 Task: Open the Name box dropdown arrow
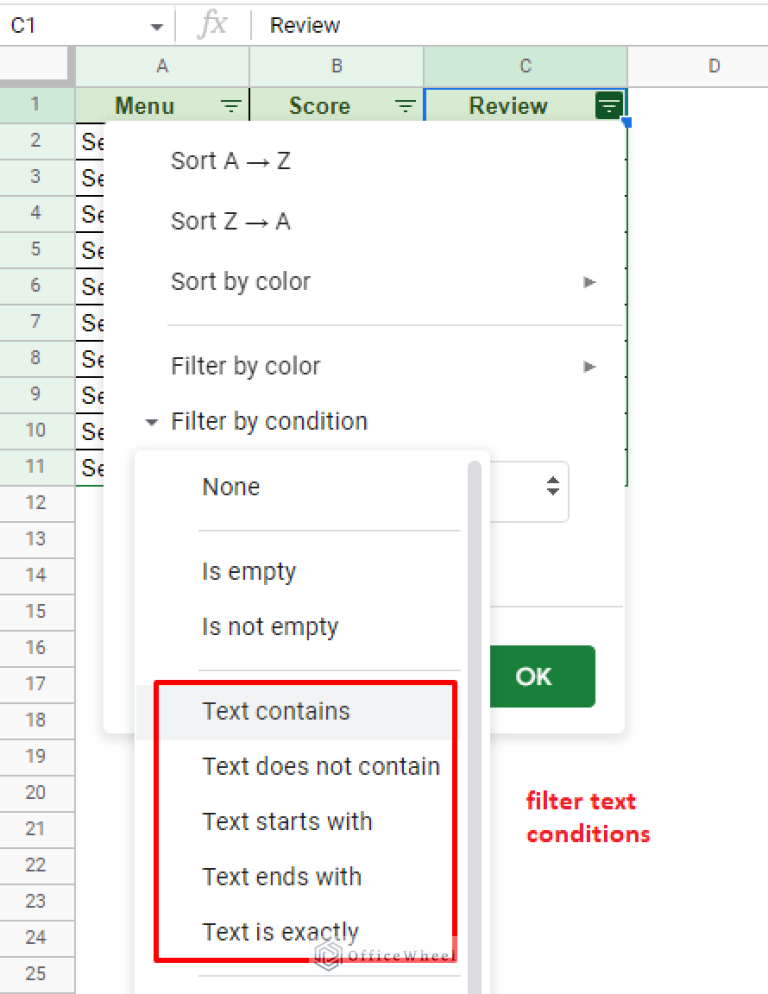click(156, 24)
